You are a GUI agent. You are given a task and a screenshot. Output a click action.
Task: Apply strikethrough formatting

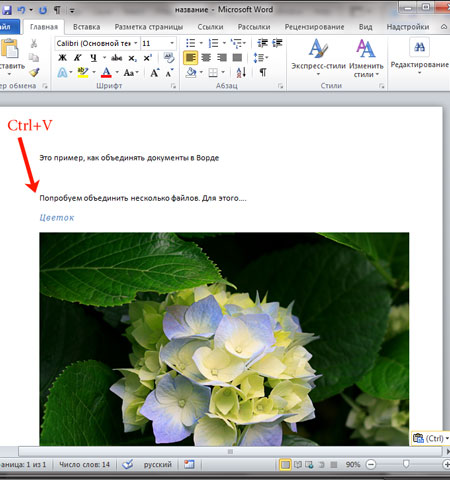116,58
